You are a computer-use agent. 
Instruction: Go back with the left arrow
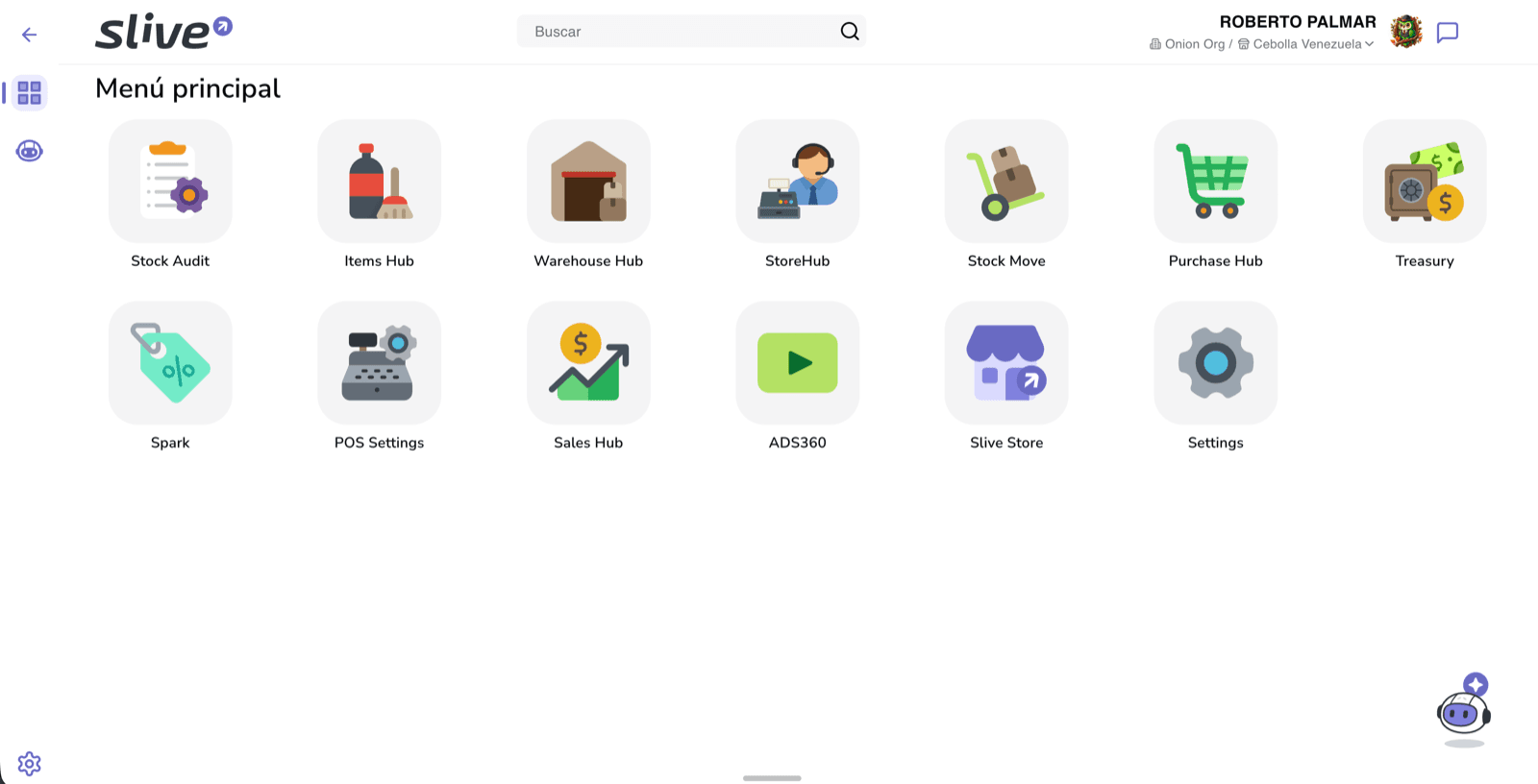tap(30, 35)
